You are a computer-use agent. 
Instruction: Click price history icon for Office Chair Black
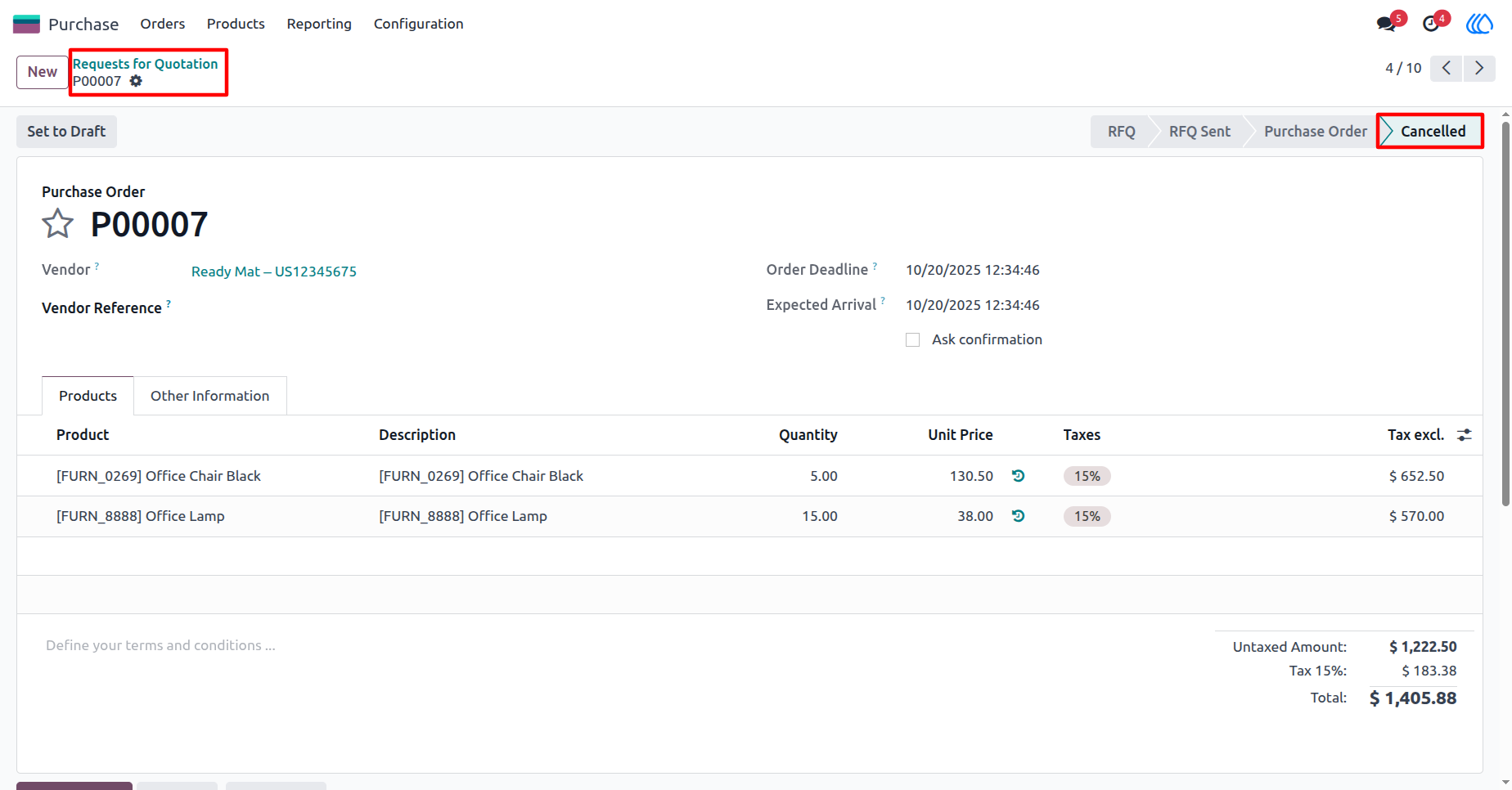1018,476
